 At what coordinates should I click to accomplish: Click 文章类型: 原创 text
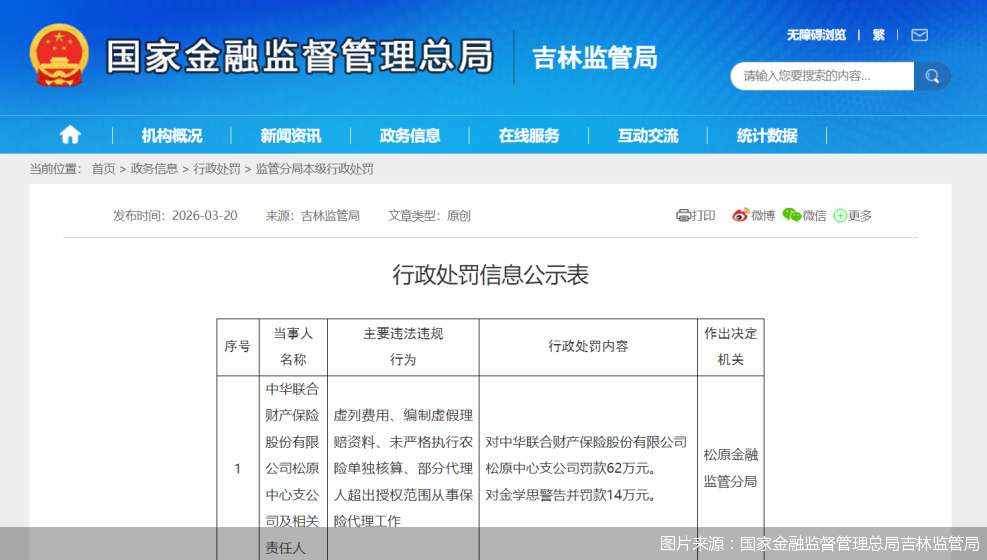click(x=429, y=216)
